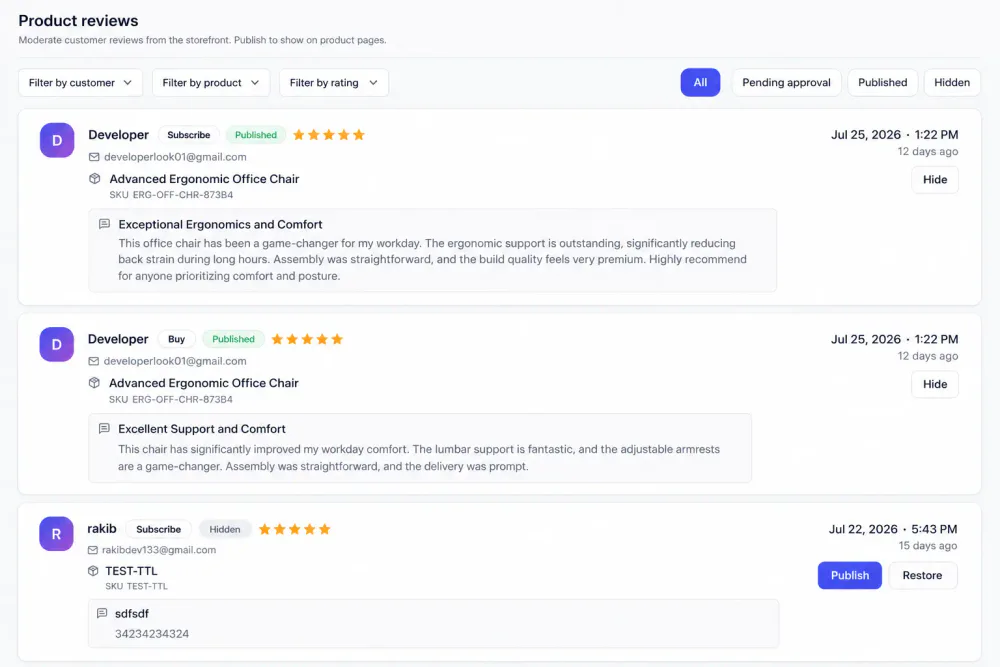The image size is (1000, 667).
Task: Click the star rating on the Exceptional Ergonomics review
Action: coord(329,135)
